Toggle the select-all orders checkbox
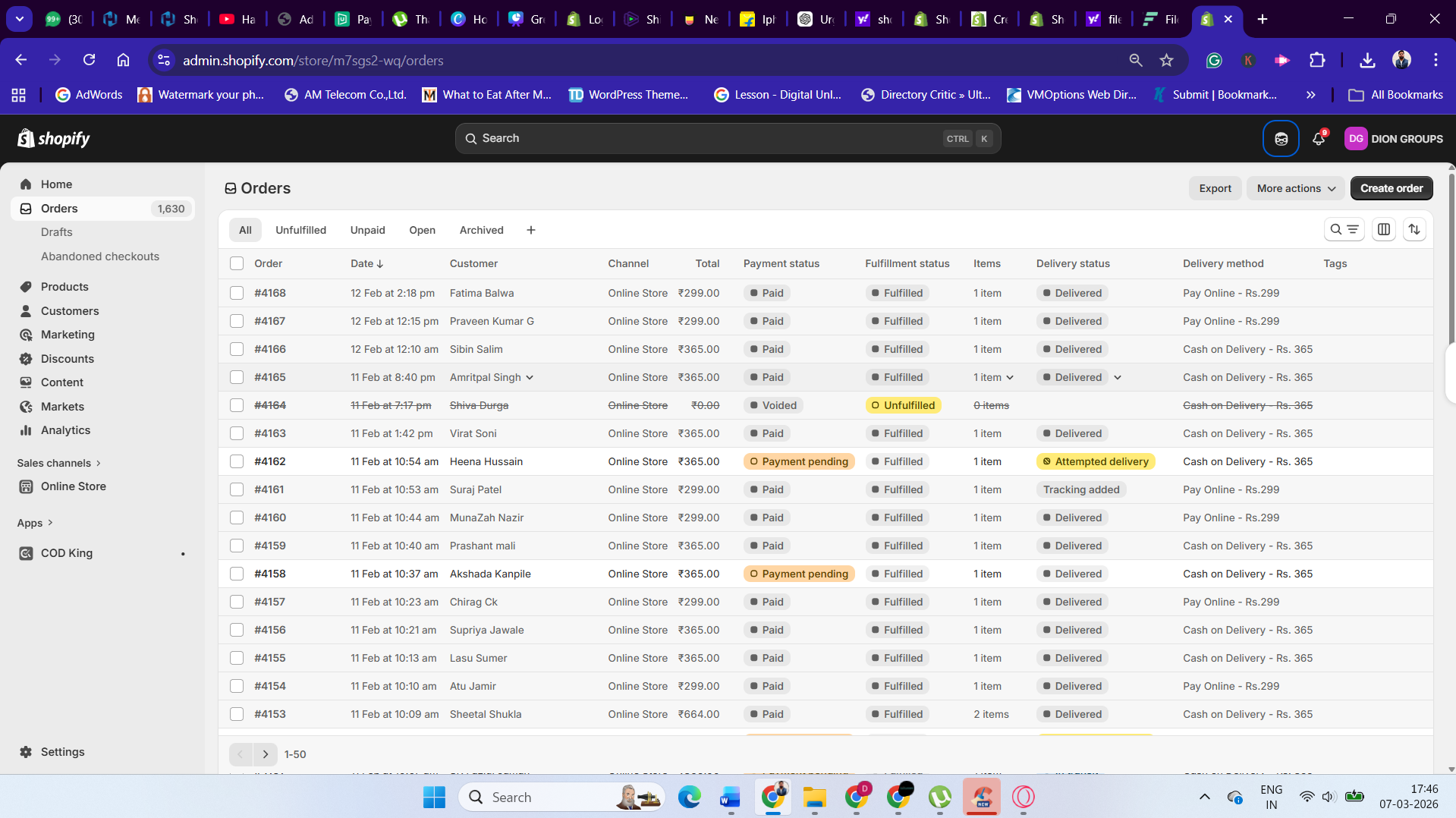Viewport: 1456px width, 818px height. click(237, 263)
